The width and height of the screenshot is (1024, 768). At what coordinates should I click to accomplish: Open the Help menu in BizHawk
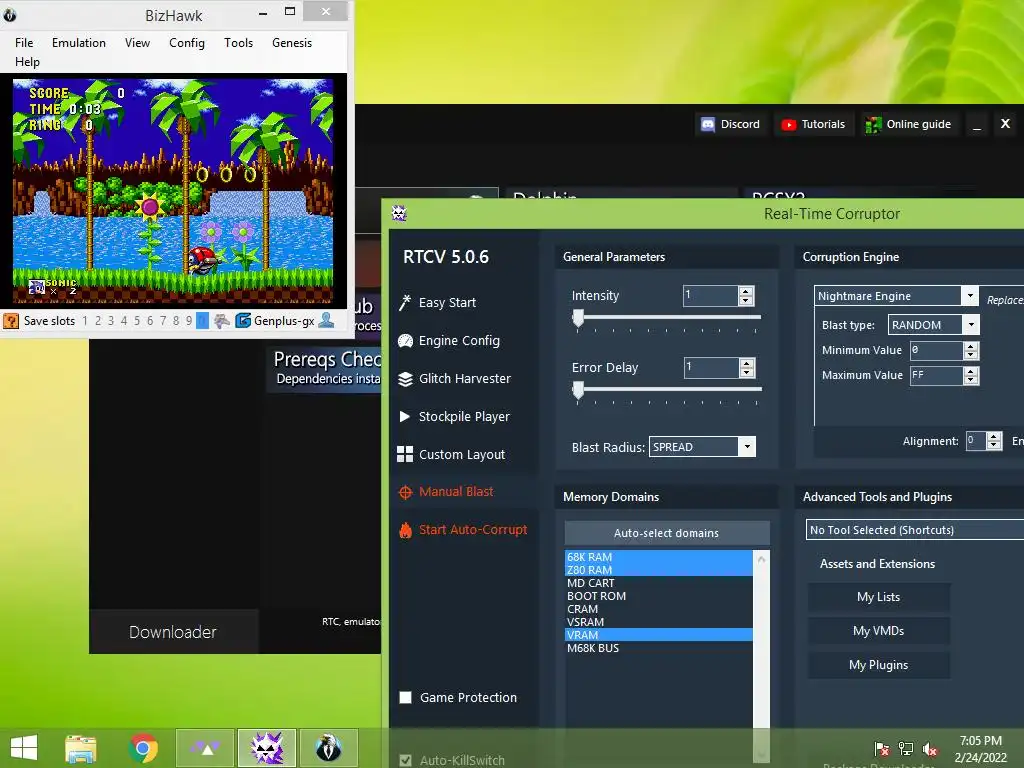click(x=27, y=62)
